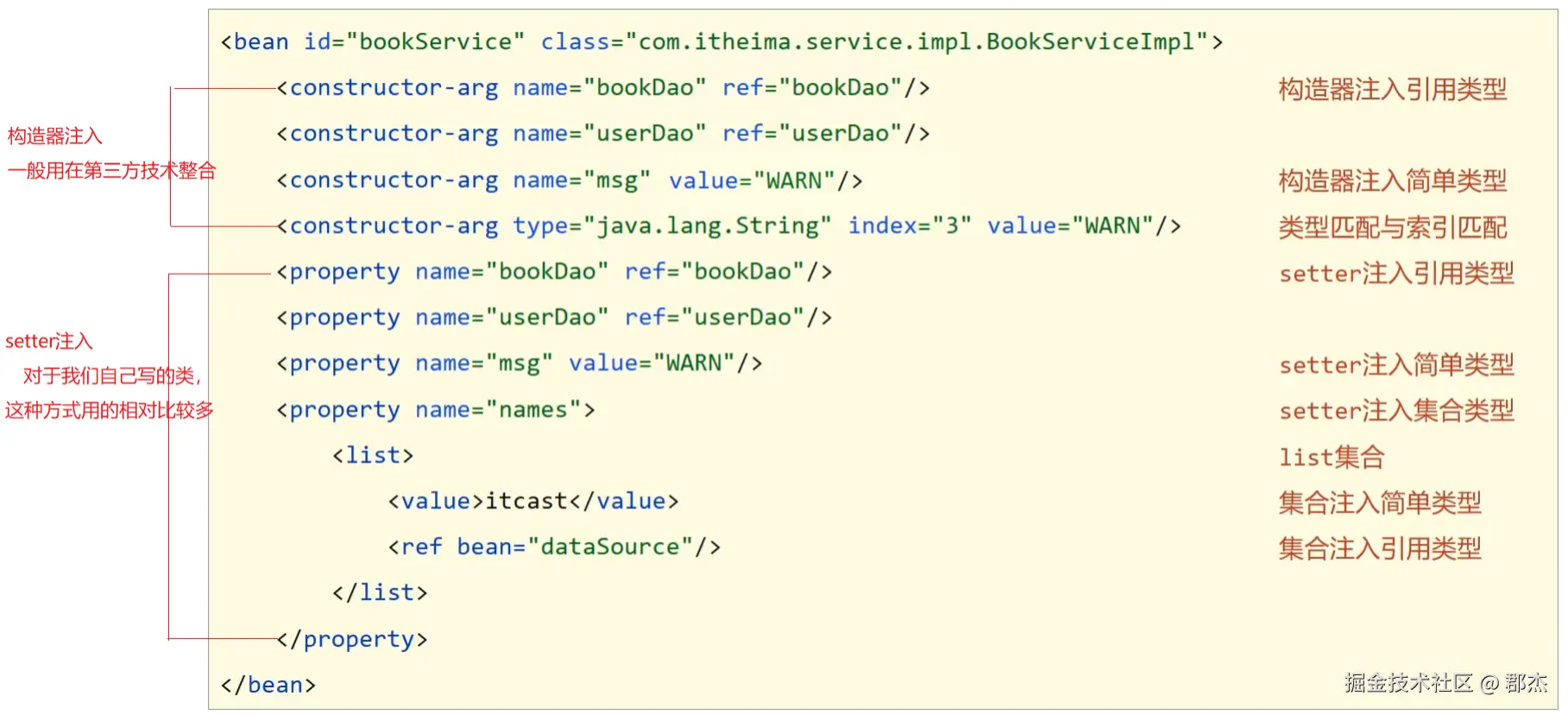1568x715 pixels.
Task: Select constructor-arg name="bookDao" line
Action: (602, 87)
